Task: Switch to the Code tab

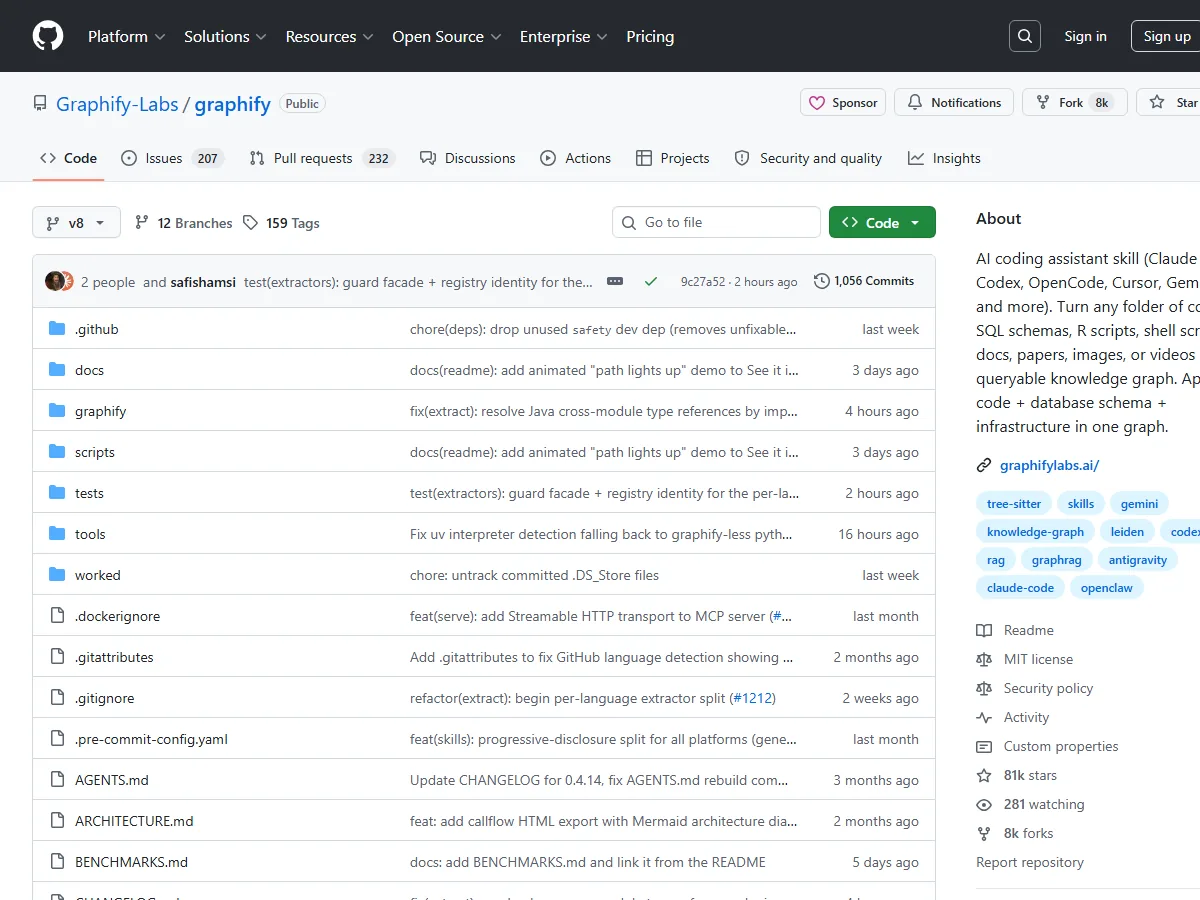Action: tap(68, 158)
